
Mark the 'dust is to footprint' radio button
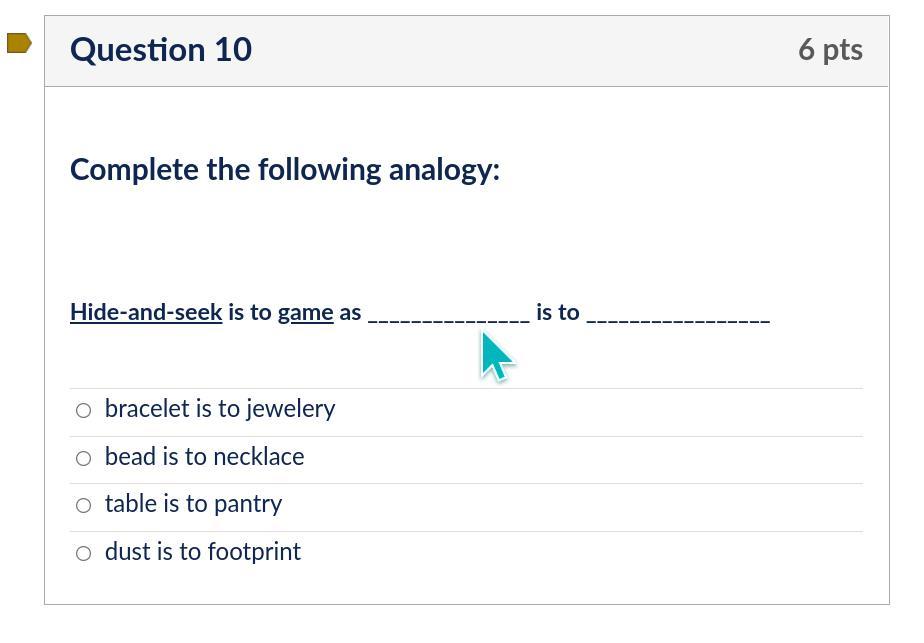point(84,553)
